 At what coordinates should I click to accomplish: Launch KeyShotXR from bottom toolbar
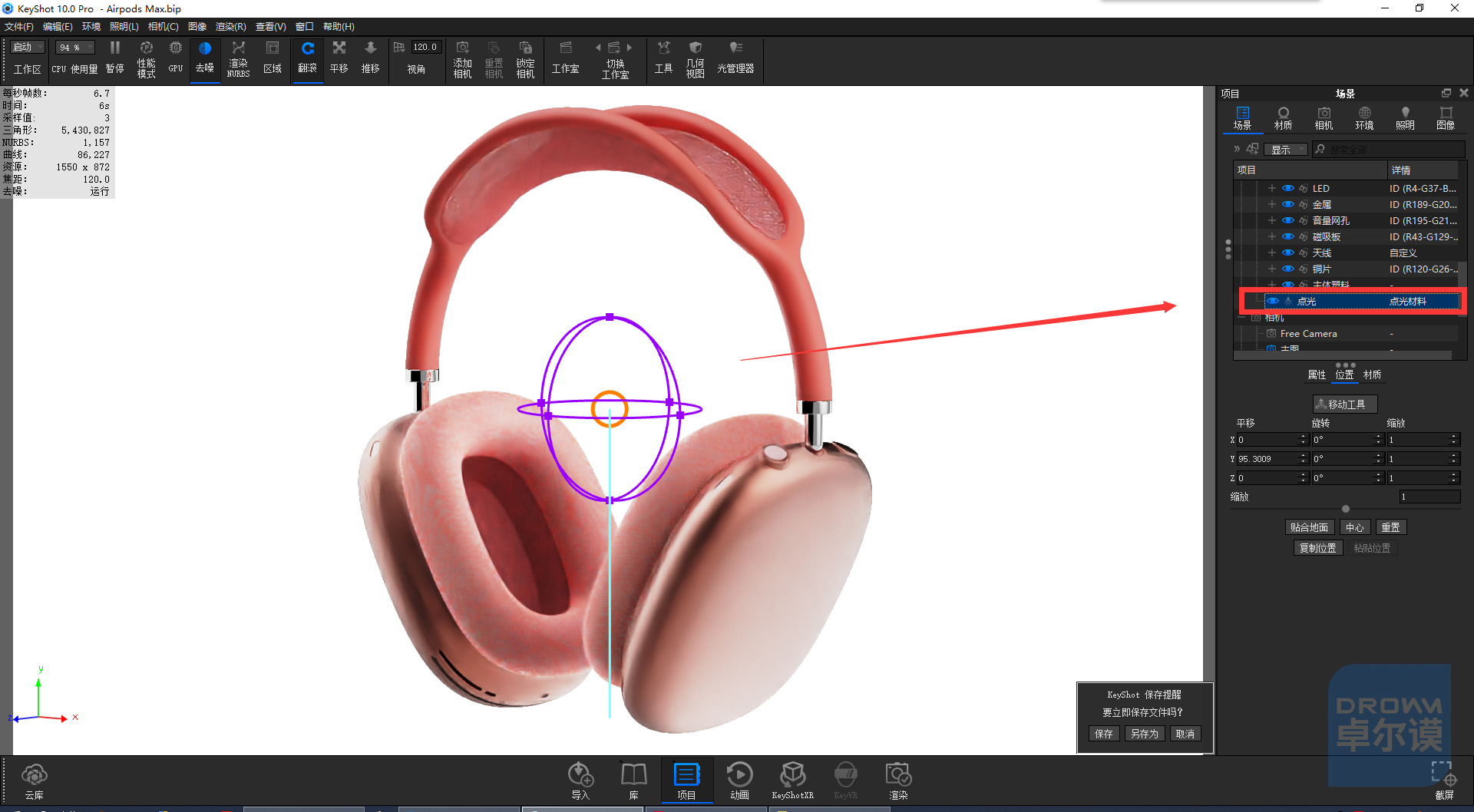pyautogui.click(x=792, y=781)
